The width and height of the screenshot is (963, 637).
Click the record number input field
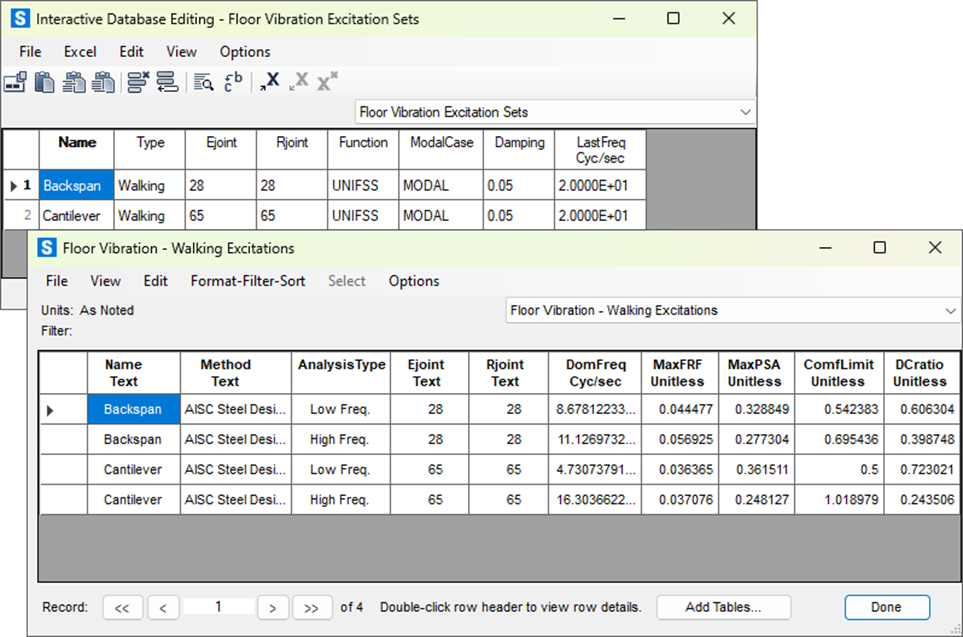pos(218,607)
